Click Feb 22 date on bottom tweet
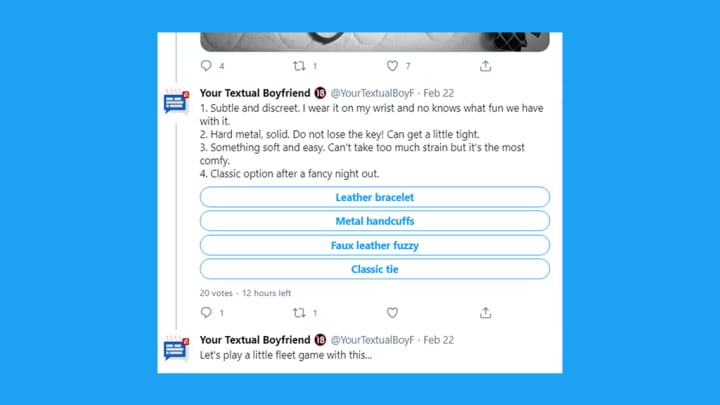The width and height of the screenshot is (720, 405). click(x=439, y=340)
